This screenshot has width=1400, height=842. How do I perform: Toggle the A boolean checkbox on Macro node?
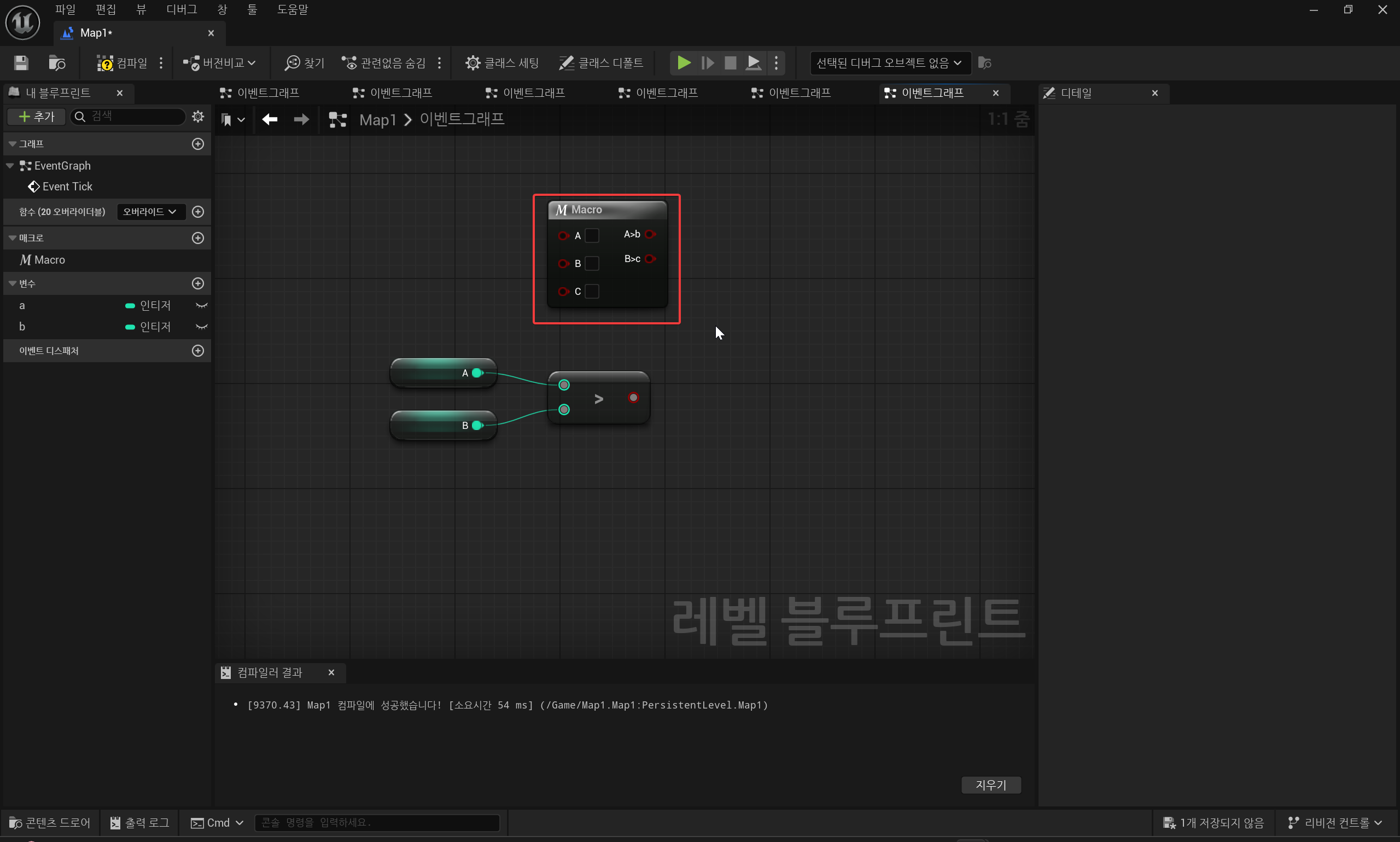pos(591,235)
